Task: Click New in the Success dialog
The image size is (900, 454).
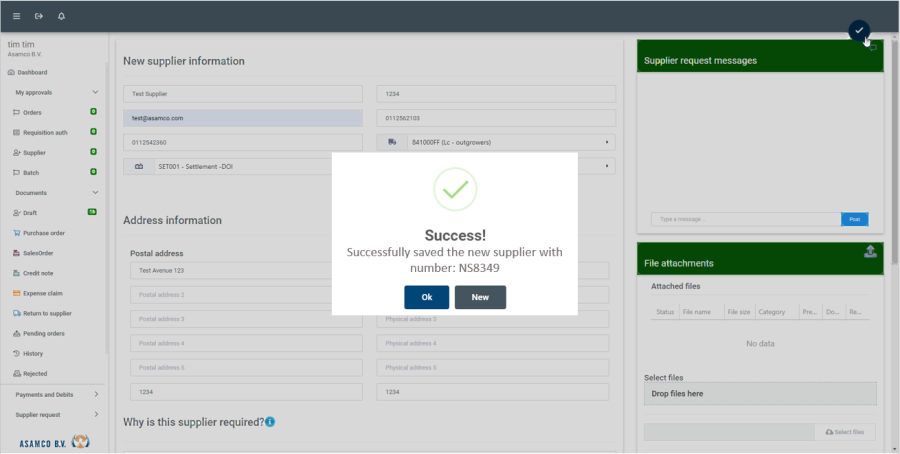Action: (x=480, y=297)
